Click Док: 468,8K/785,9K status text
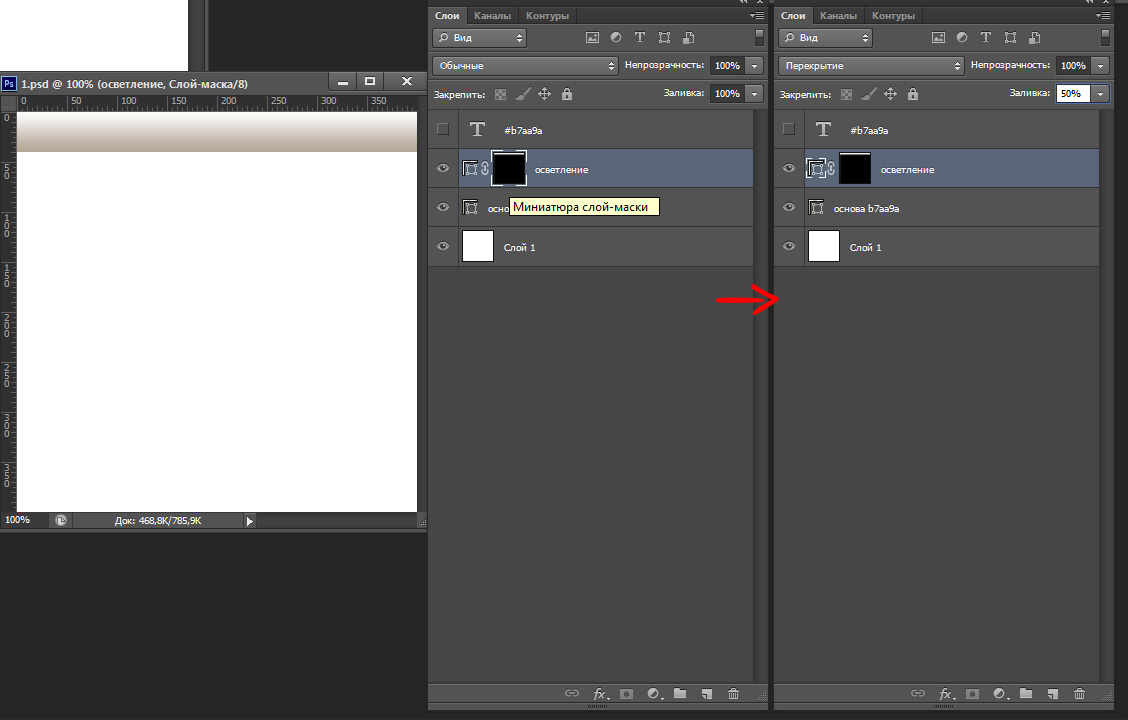This screenshot has height=720, width=1128. (158, 521)
